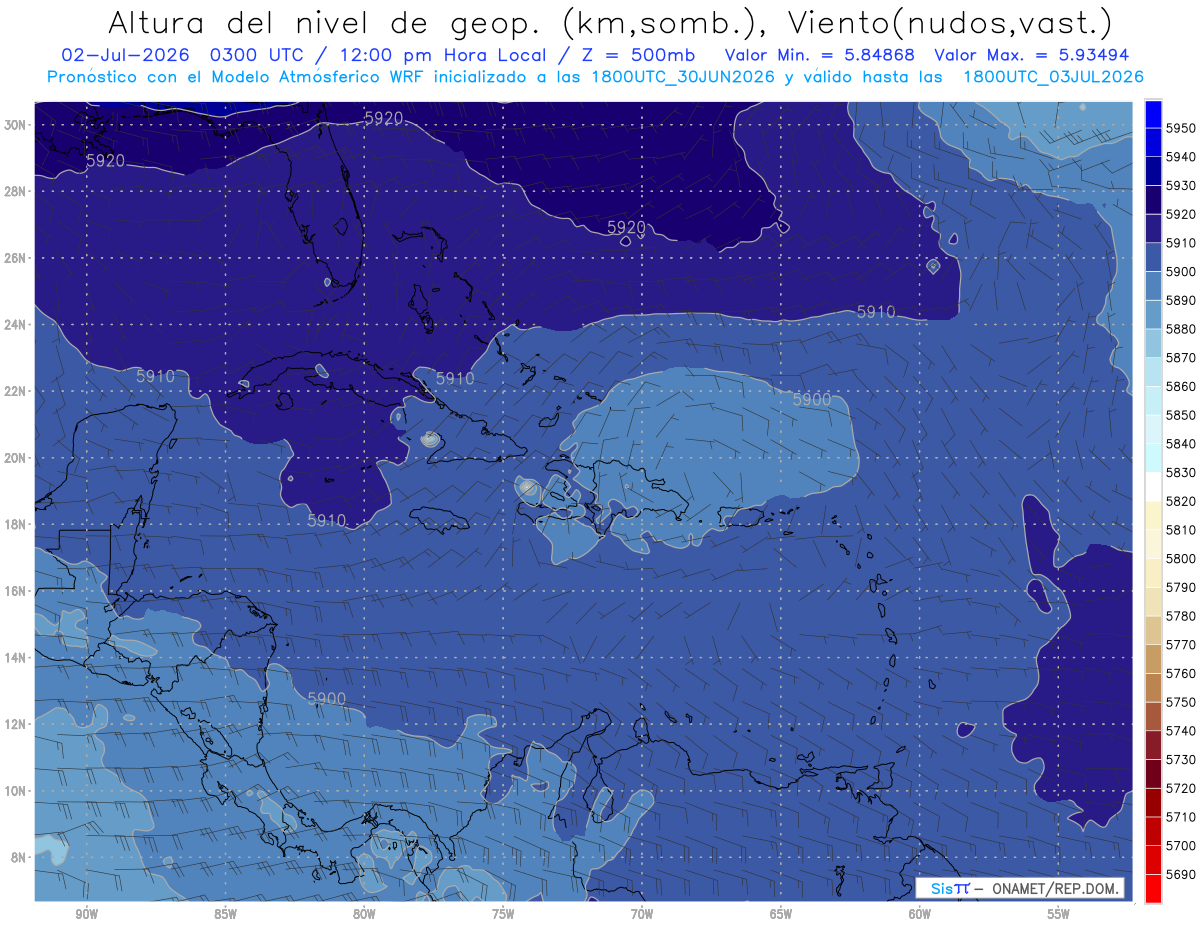Click the '5740' value in the color legend
The image size is (1200, 927).
(1180, 731)
